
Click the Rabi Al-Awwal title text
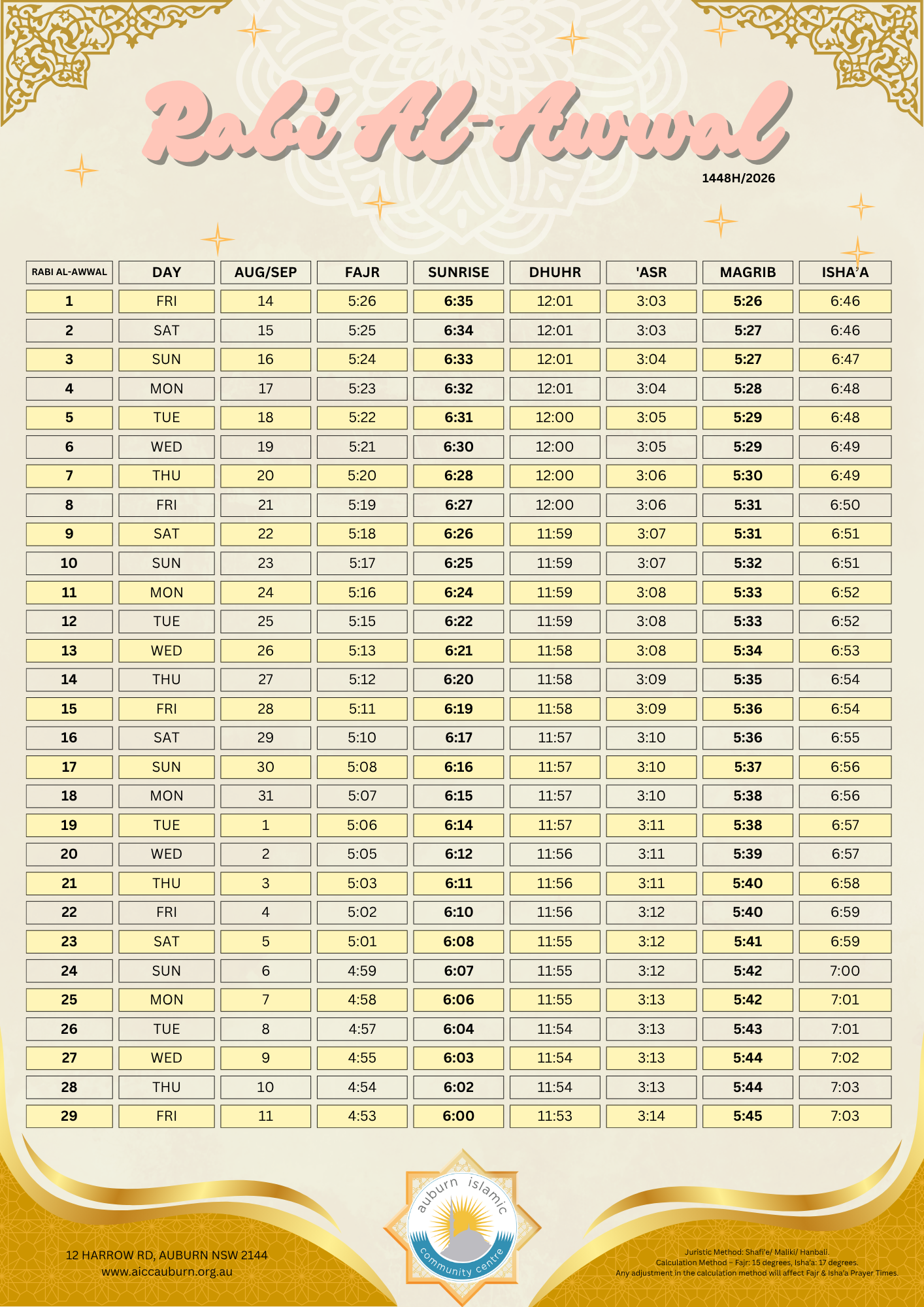[x=466, y=123]
